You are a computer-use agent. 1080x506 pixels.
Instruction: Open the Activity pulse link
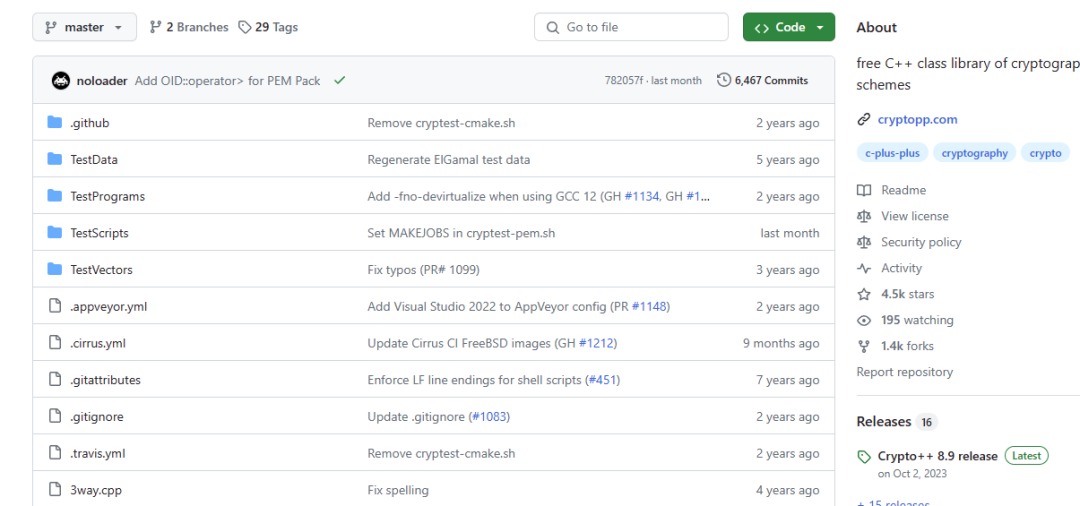901,268
